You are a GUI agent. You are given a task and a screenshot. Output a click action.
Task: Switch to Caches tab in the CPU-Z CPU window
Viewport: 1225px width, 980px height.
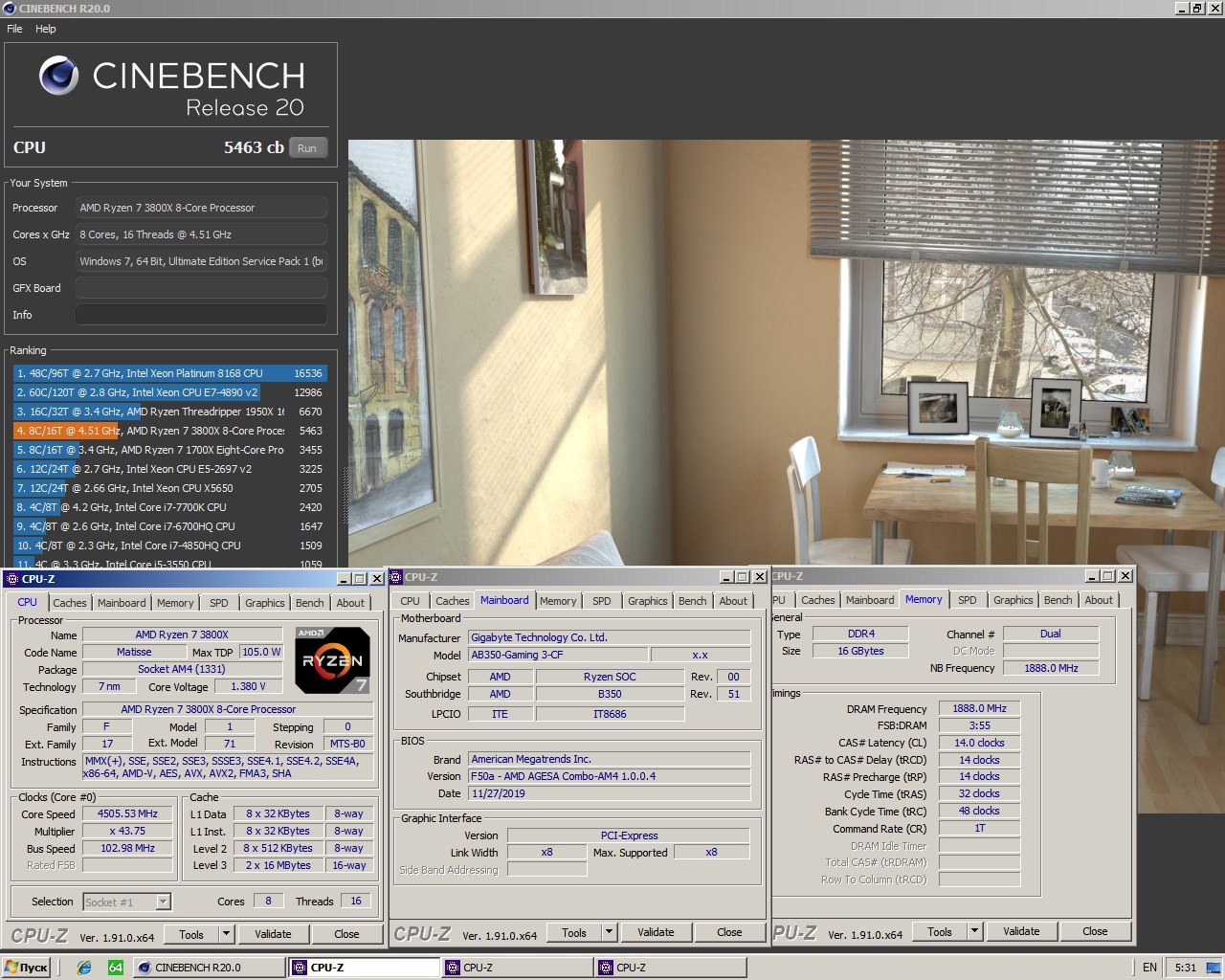tap(70, 603)
